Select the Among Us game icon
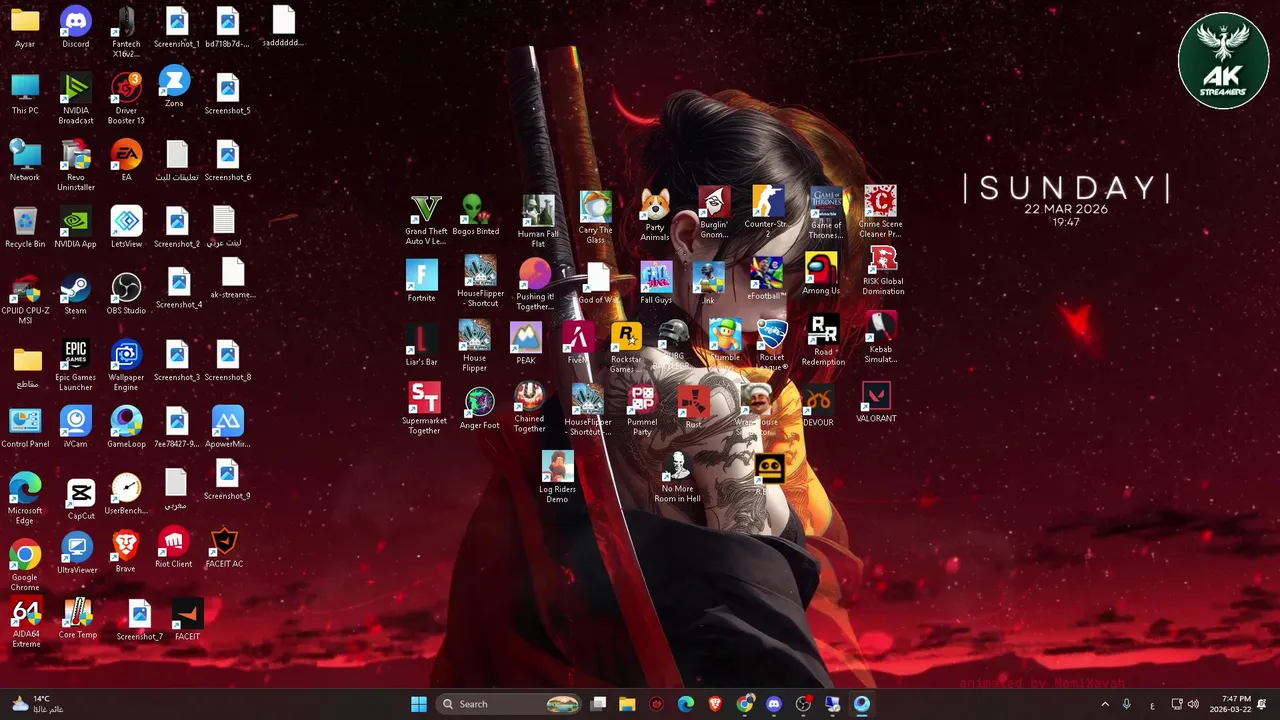1280x720 pixels. (821, 274)
